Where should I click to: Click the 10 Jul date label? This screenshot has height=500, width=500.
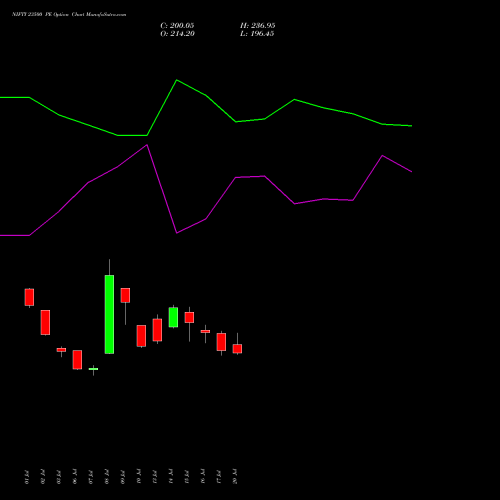tap(139, 477)
